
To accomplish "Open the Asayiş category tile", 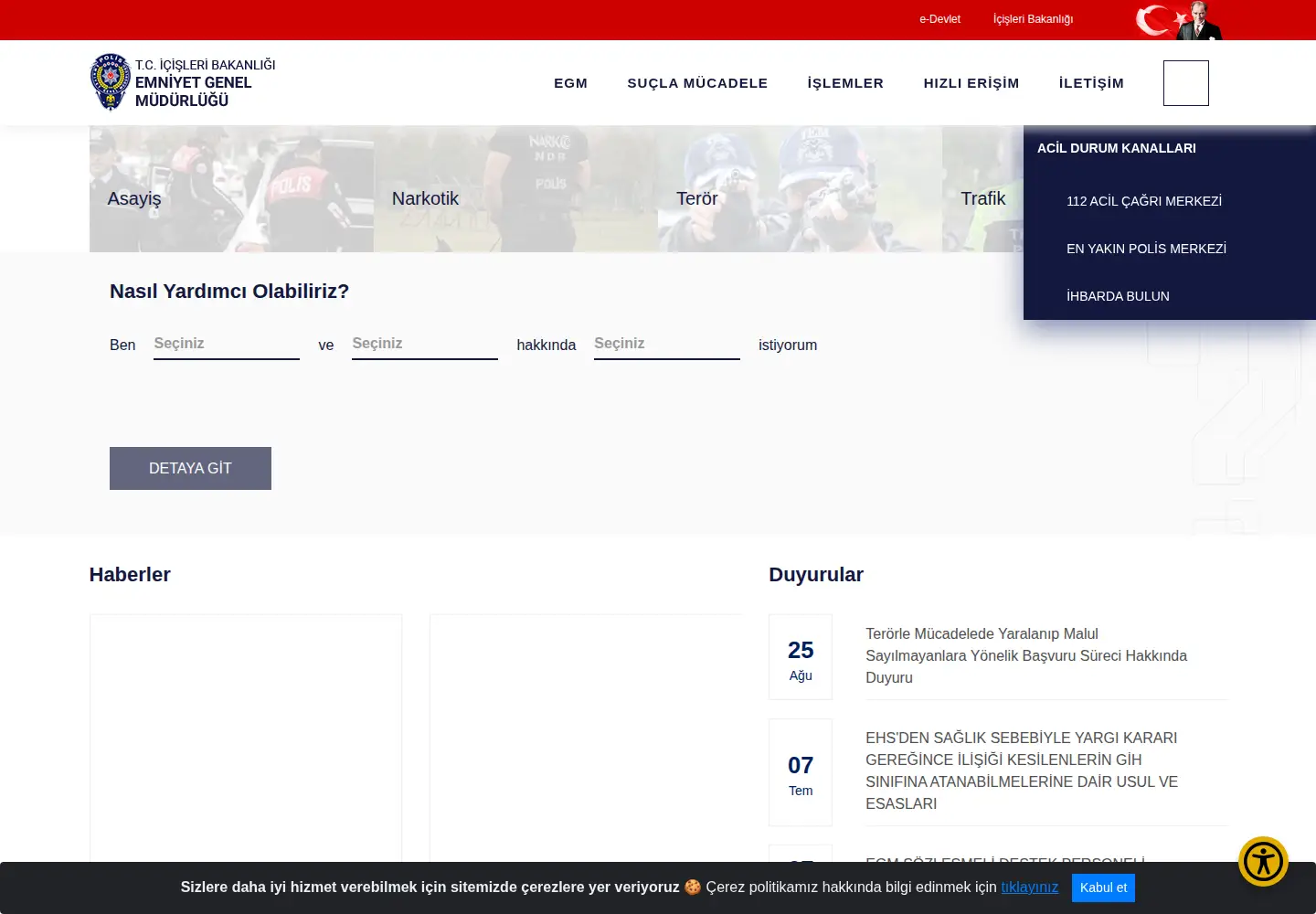I will tap(231, 189).
